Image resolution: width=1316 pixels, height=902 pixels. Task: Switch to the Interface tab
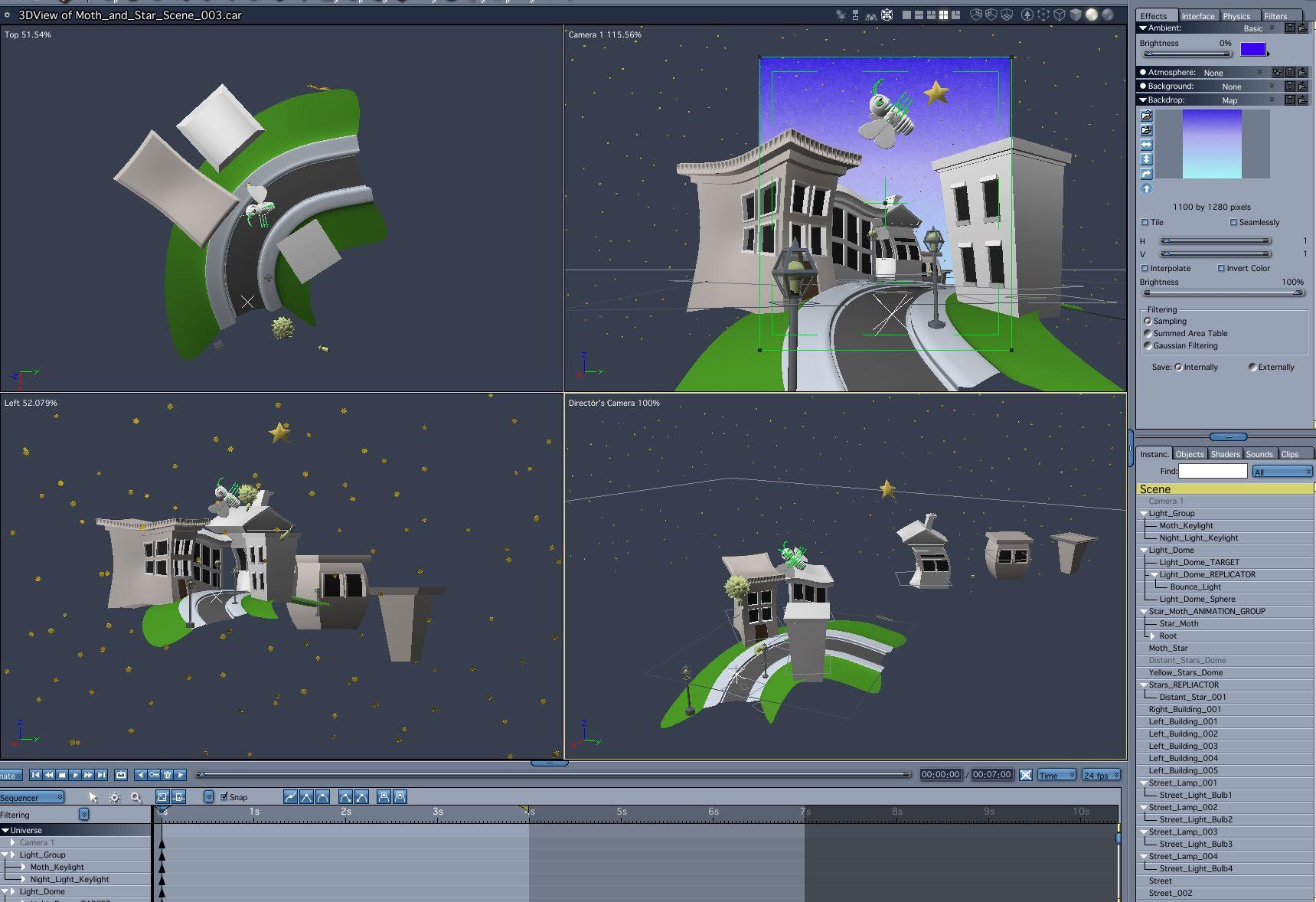[x=1197, y=15]
